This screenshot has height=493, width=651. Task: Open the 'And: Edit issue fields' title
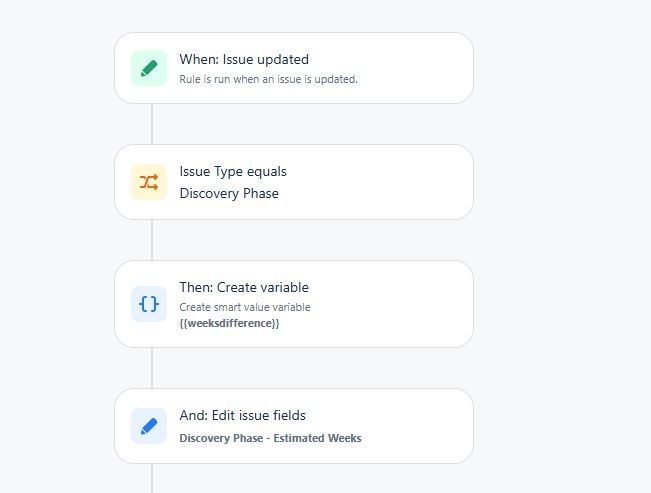(x=242, y=415)
